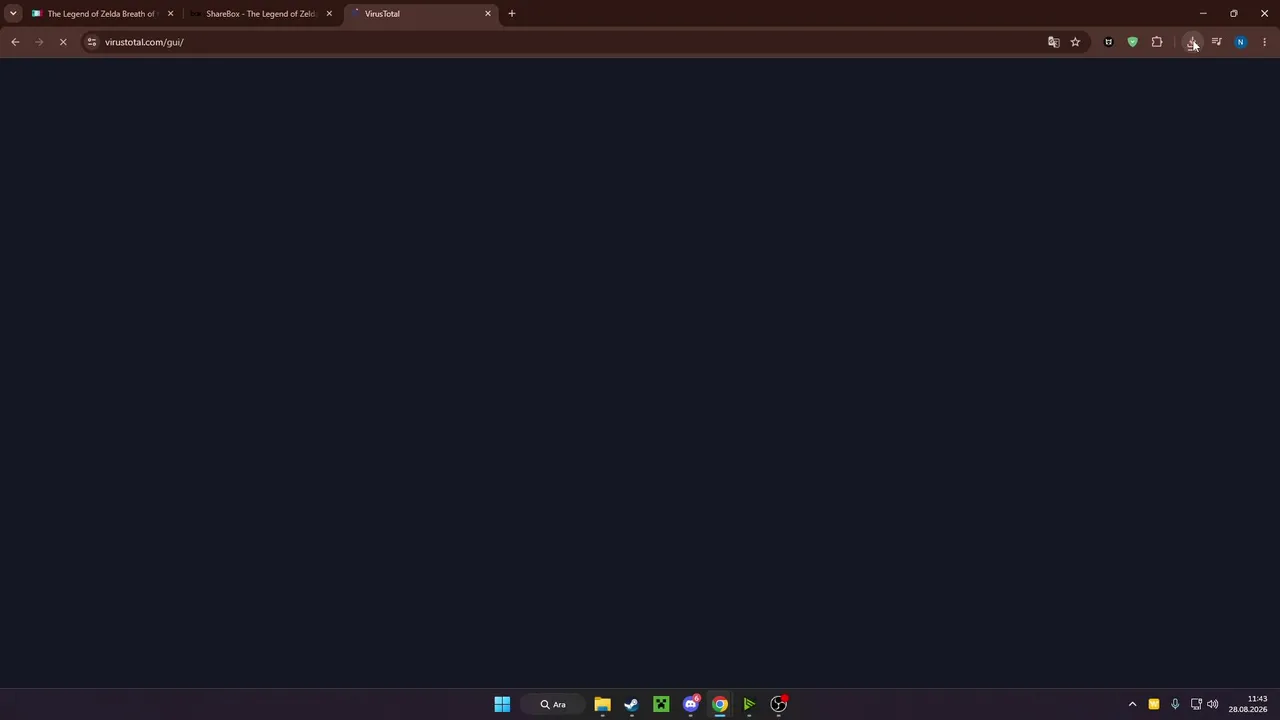Open Chrome's three-dot menu
Image resolution: width=1280 pixels, height=720 pixels.
[1264, 42]
